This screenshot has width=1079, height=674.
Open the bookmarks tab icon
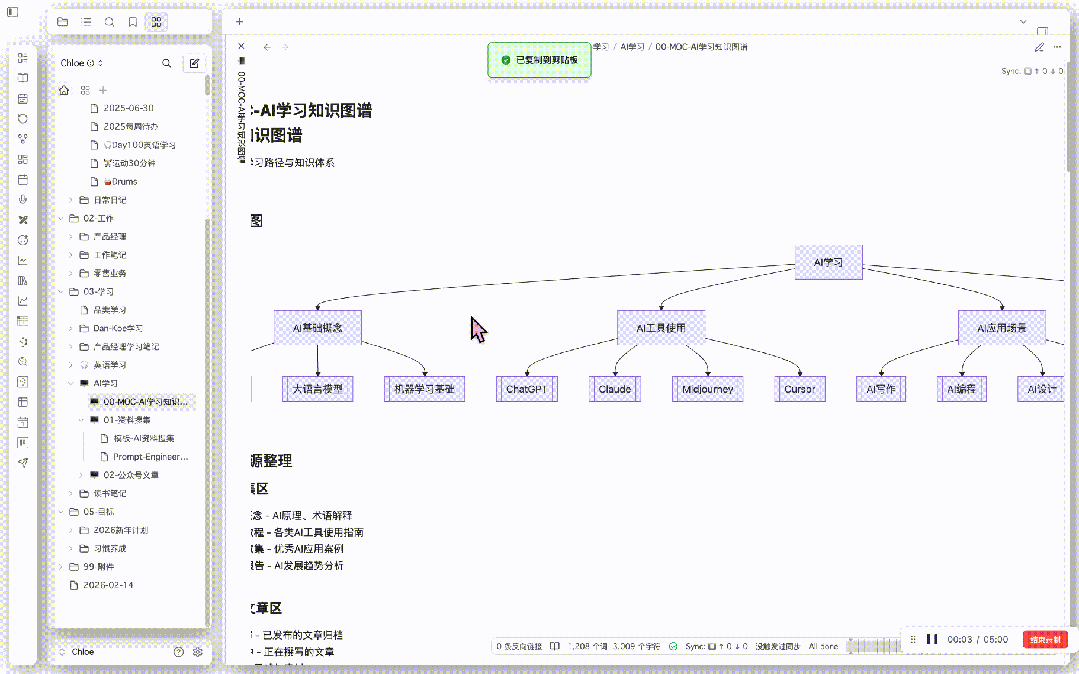click(133, 22)
